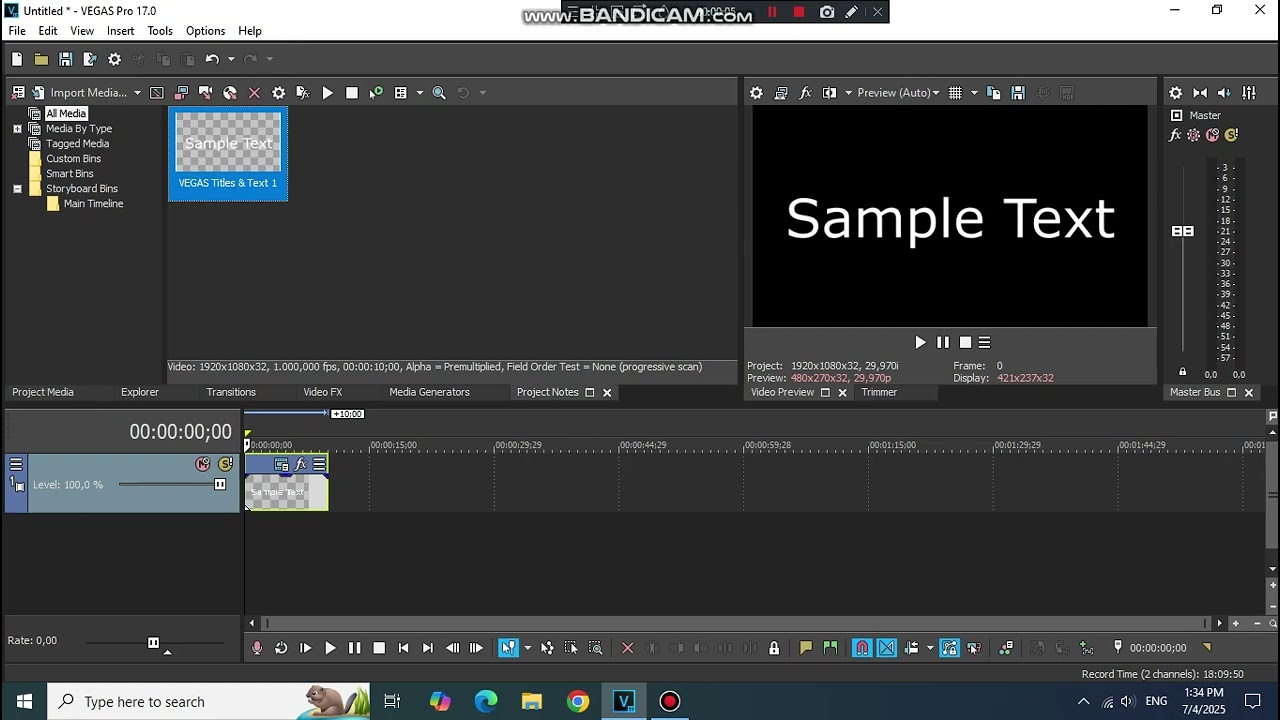This screenshot has width=1280, height=720.
Task: Open the Undo history dropdown arrow
Action: pyautogui.click(x=230, y=59)
